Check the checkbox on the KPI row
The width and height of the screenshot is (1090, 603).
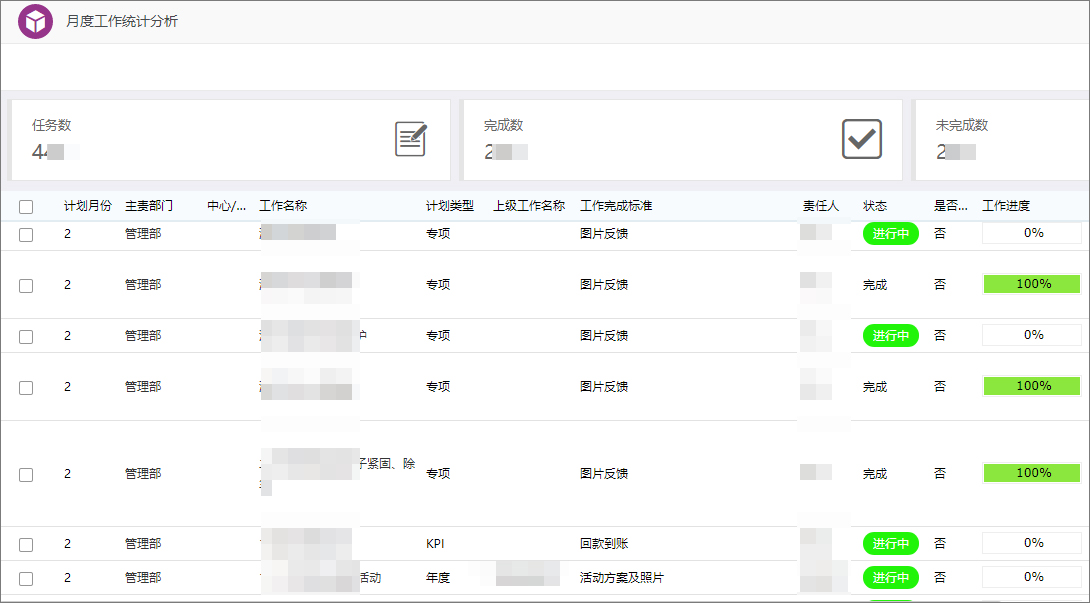point(25,544)
